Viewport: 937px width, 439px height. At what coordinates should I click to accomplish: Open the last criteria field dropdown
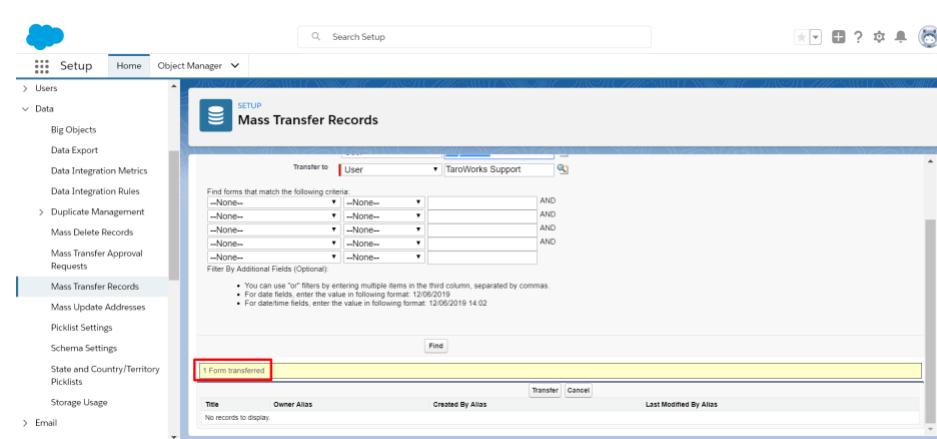[x=274, y=257]
